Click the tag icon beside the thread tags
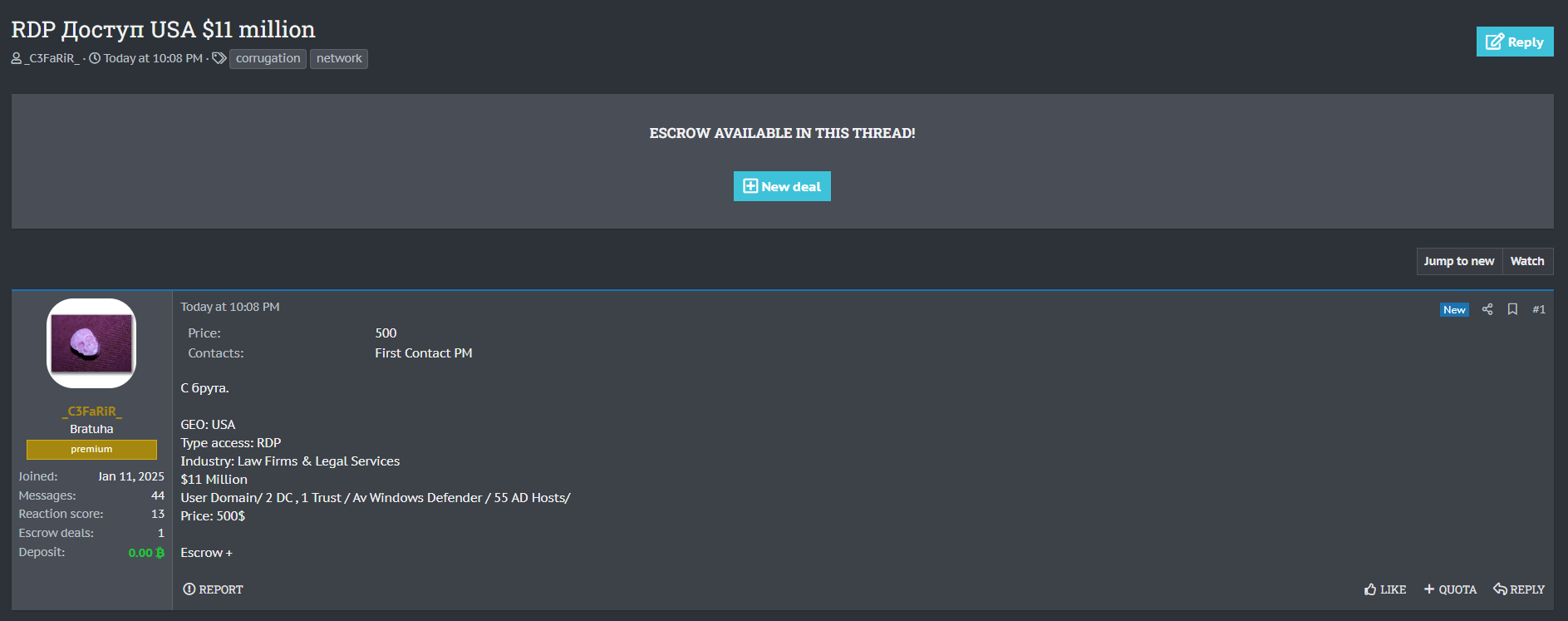This screenshot has width=1568, height=621. click(x=219, y=58)
